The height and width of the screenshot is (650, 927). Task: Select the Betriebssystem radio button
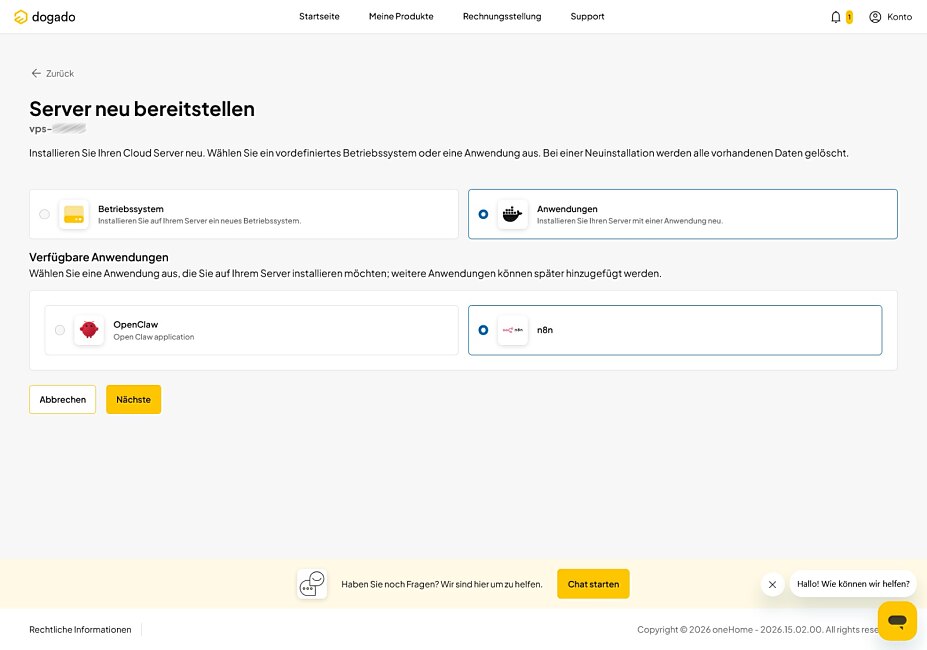click(x=44, y=214)
